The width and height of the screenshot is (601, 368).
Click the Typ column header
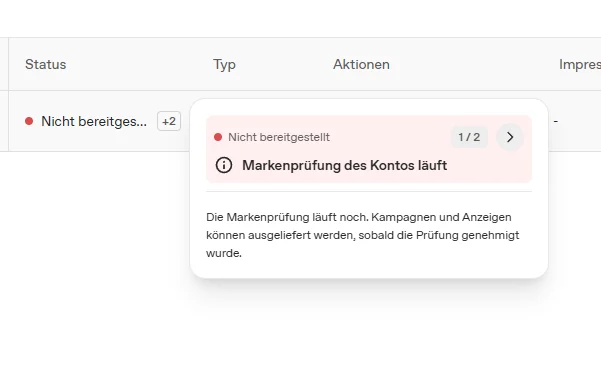click(224, 64)
